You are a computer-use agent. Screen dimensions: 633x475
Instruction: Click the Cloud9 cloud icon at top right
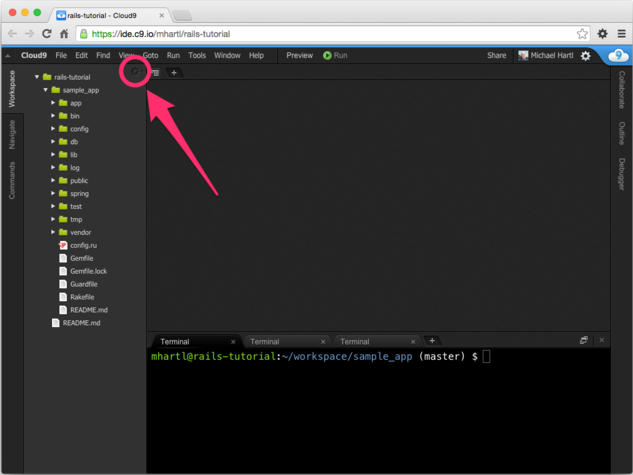pos(619,56)
